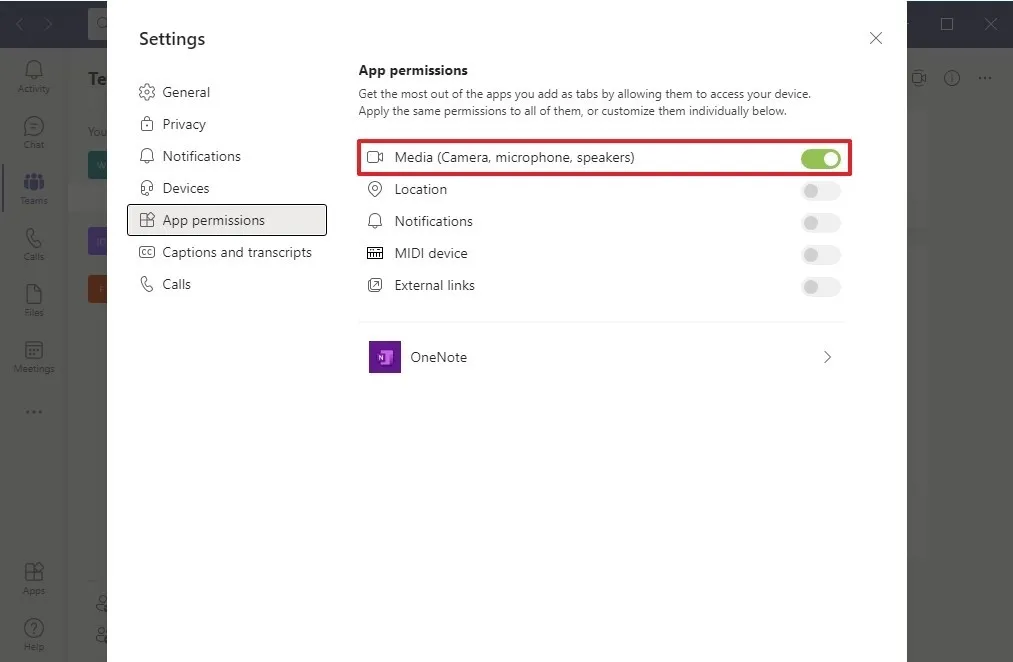The height and width of the screenshot is (662, 1013).
Task: Open the Chat icon in Teams sidebar
Action: (34, 126)
